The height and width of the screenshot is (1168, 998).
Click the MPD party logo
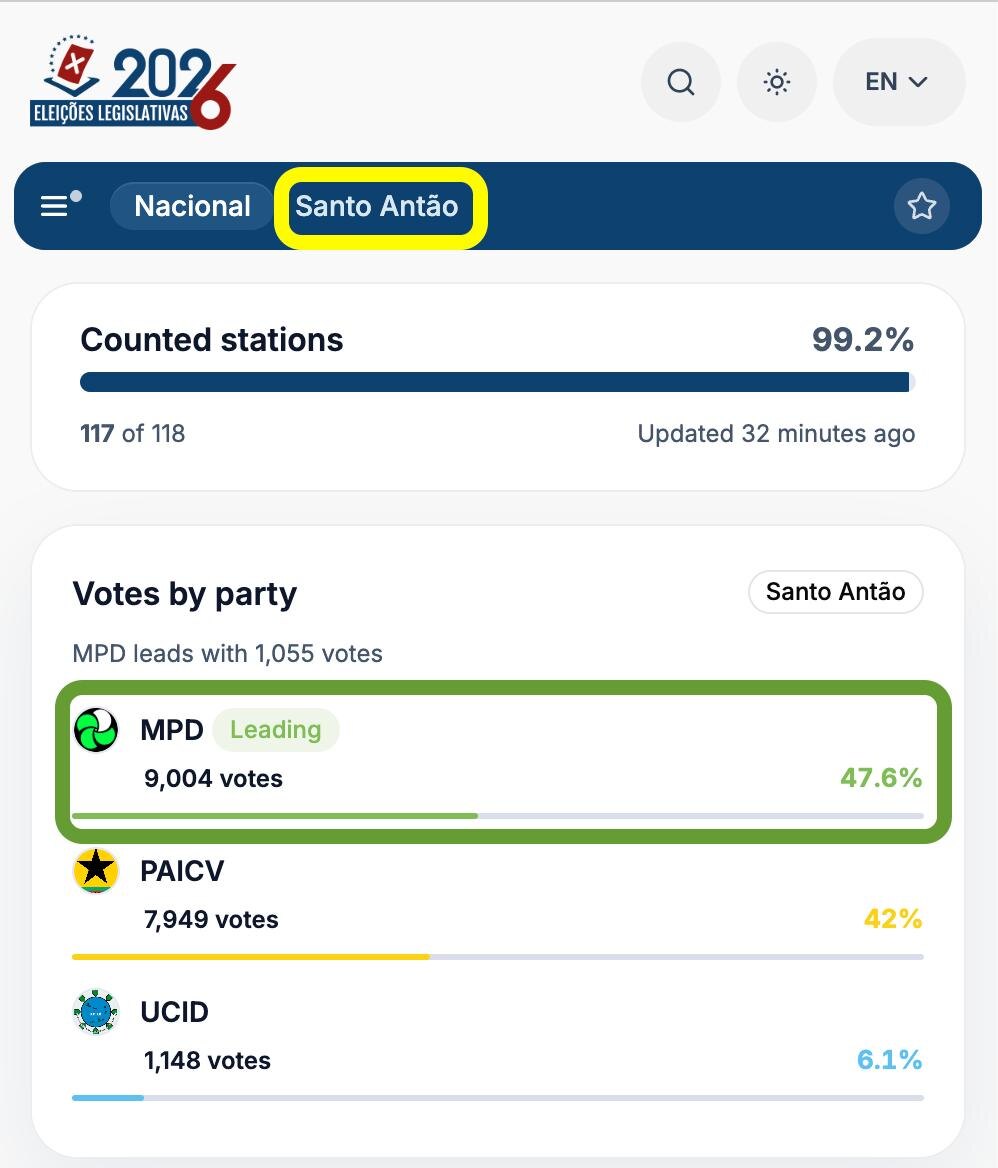click(96, 730)
